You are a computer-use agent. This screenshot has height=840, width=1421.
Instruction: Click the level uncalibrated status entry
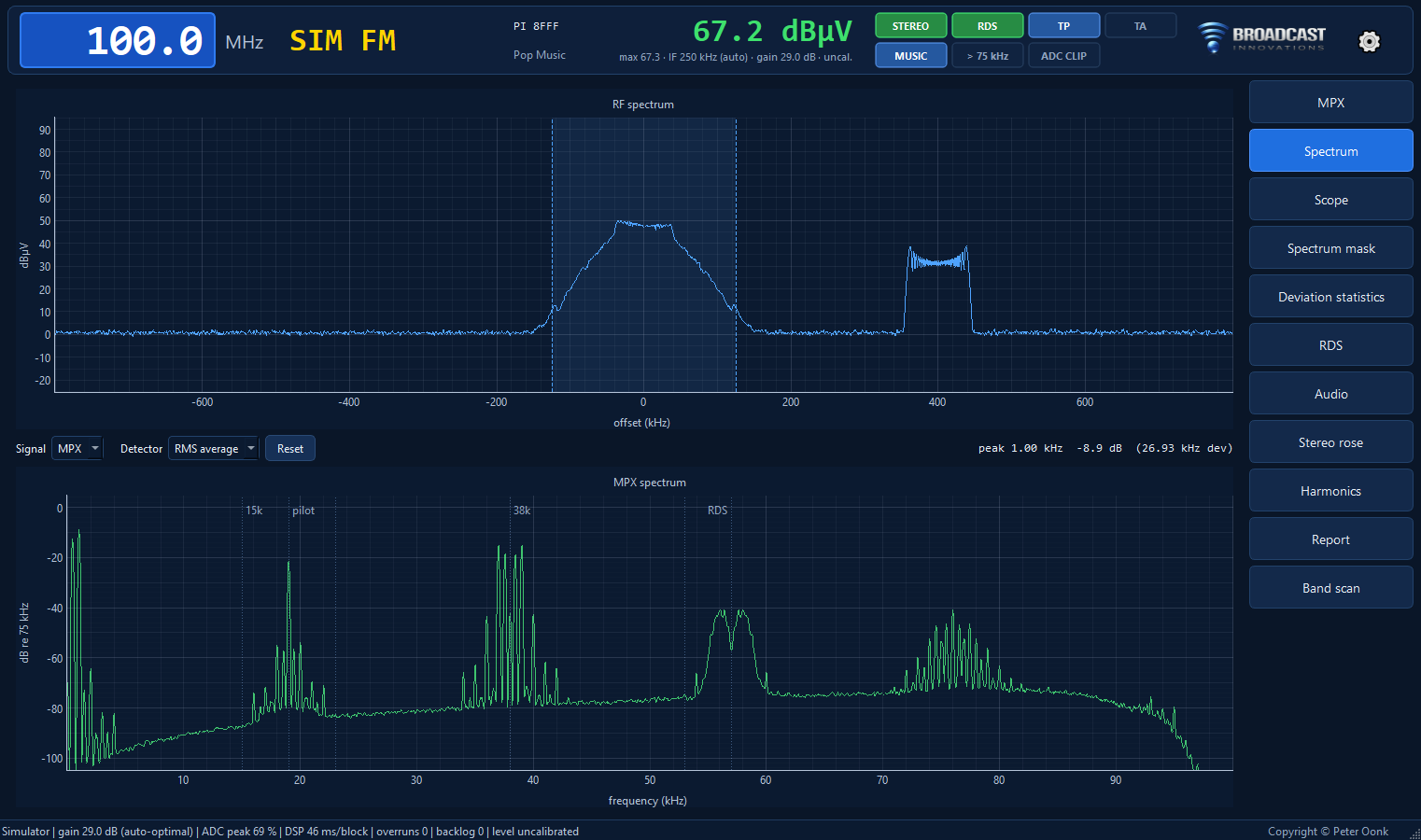[x=535, y=832]
